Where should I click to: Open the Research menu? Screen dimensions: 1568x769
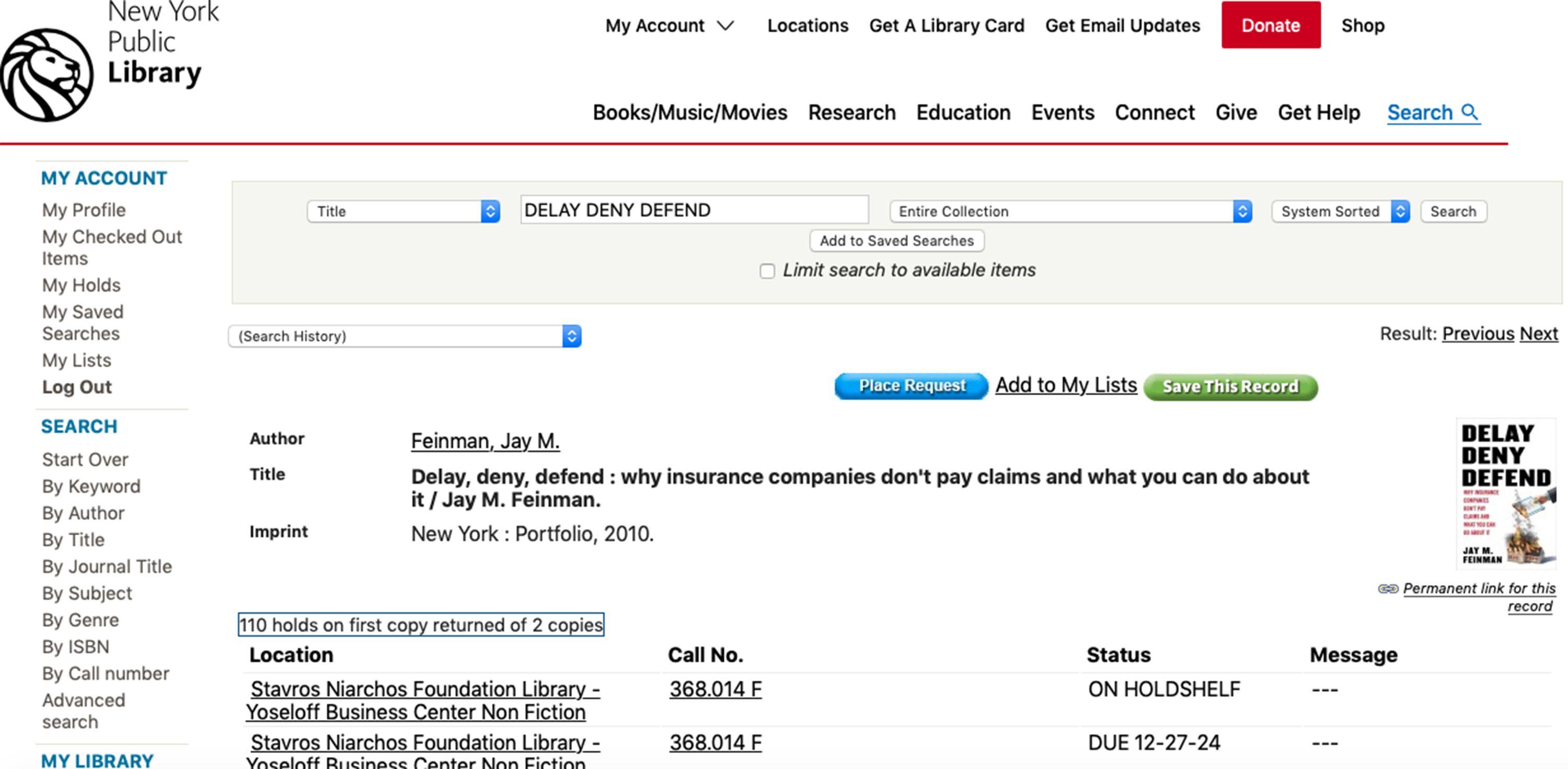[x=851, y=112]
